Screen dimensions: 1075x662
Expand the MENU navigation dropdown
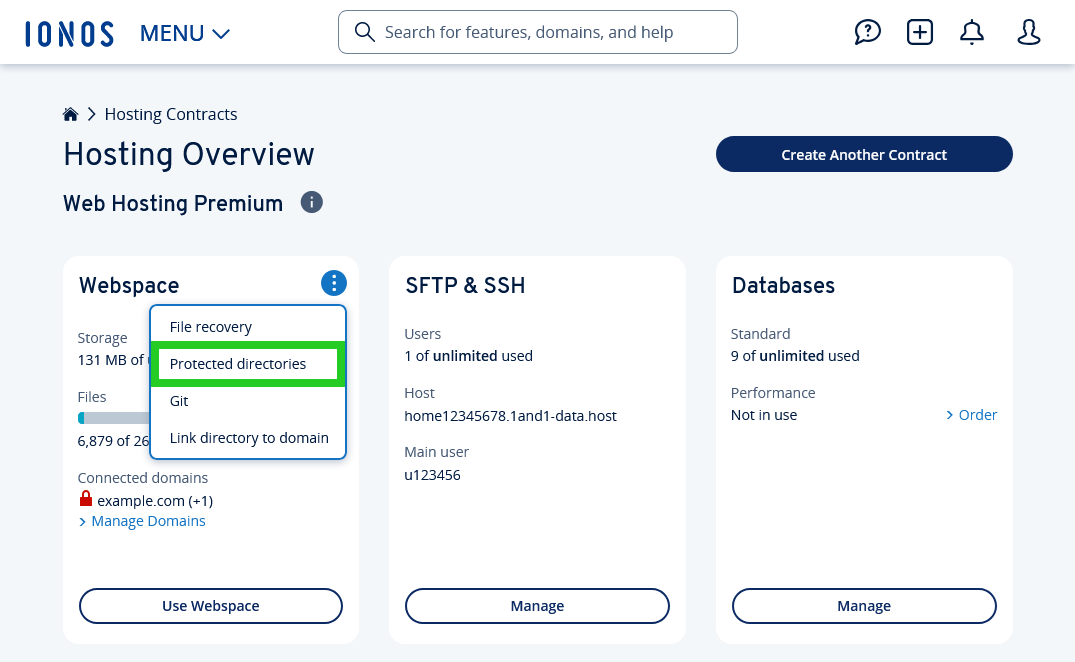point(184,32)
